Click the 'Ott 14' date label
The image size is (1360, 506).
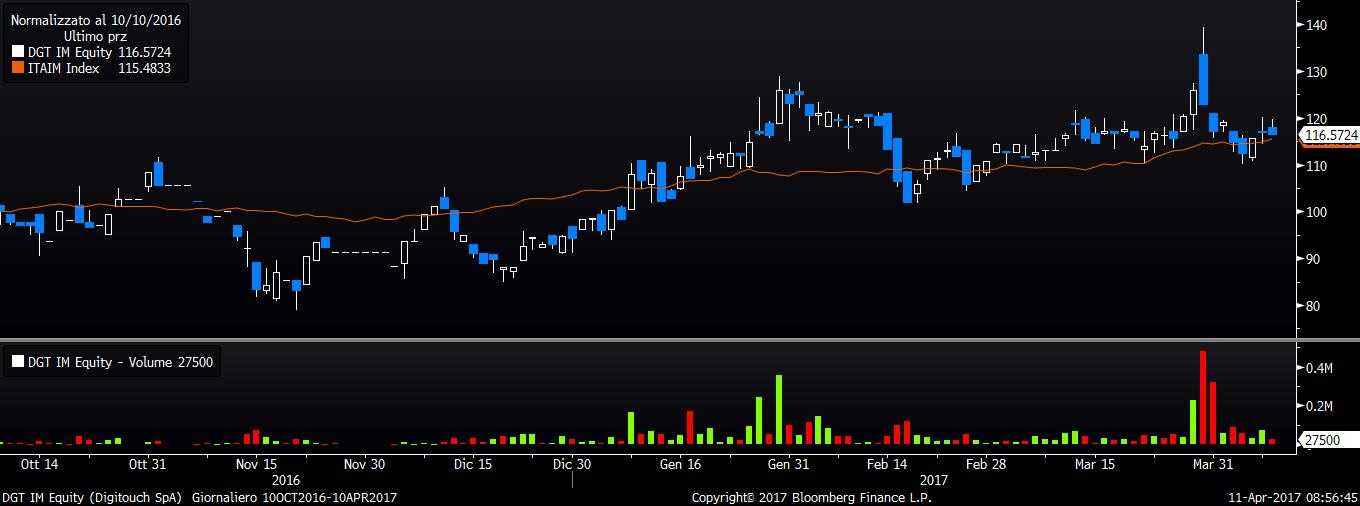pyautogui.click(x=39, y=464)
